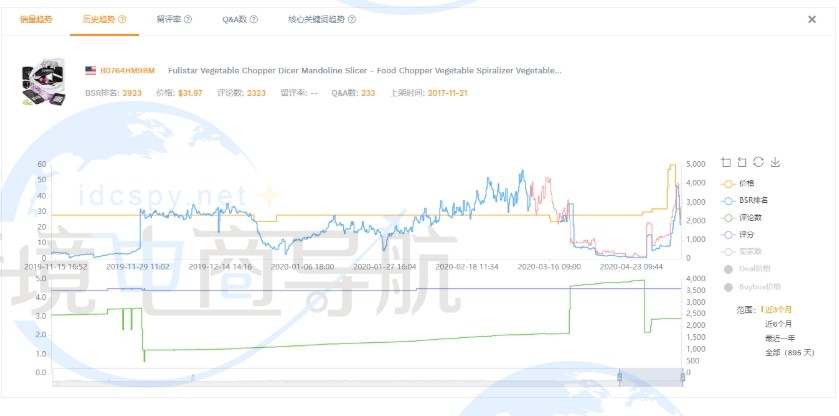Viewport: 839px width, 416px height.
Task: Switch to the 销量趋势 tab
Action: click(37, 19)
